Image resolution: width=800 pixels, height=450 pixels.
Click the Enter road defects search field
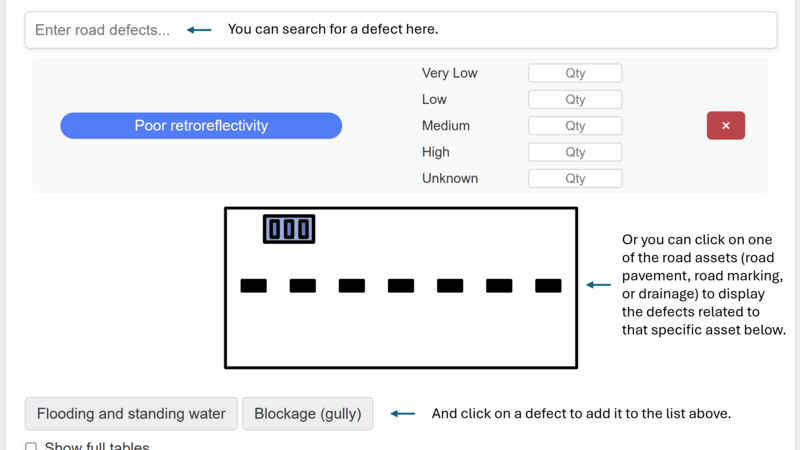pyautogui.click(x=400, y=30)
